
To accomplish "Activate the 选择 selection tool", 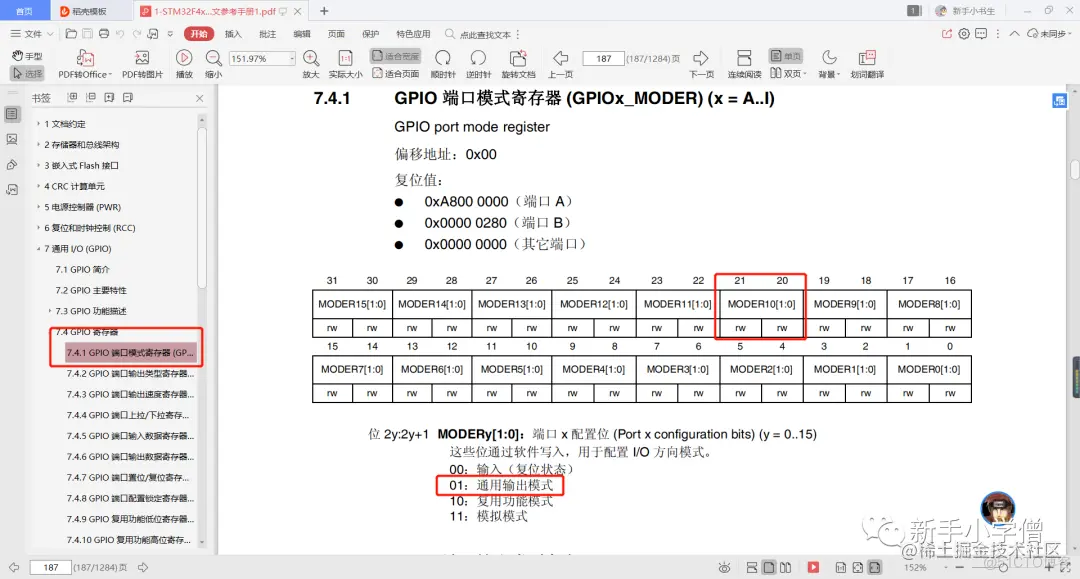I will [x=27, y=72].
